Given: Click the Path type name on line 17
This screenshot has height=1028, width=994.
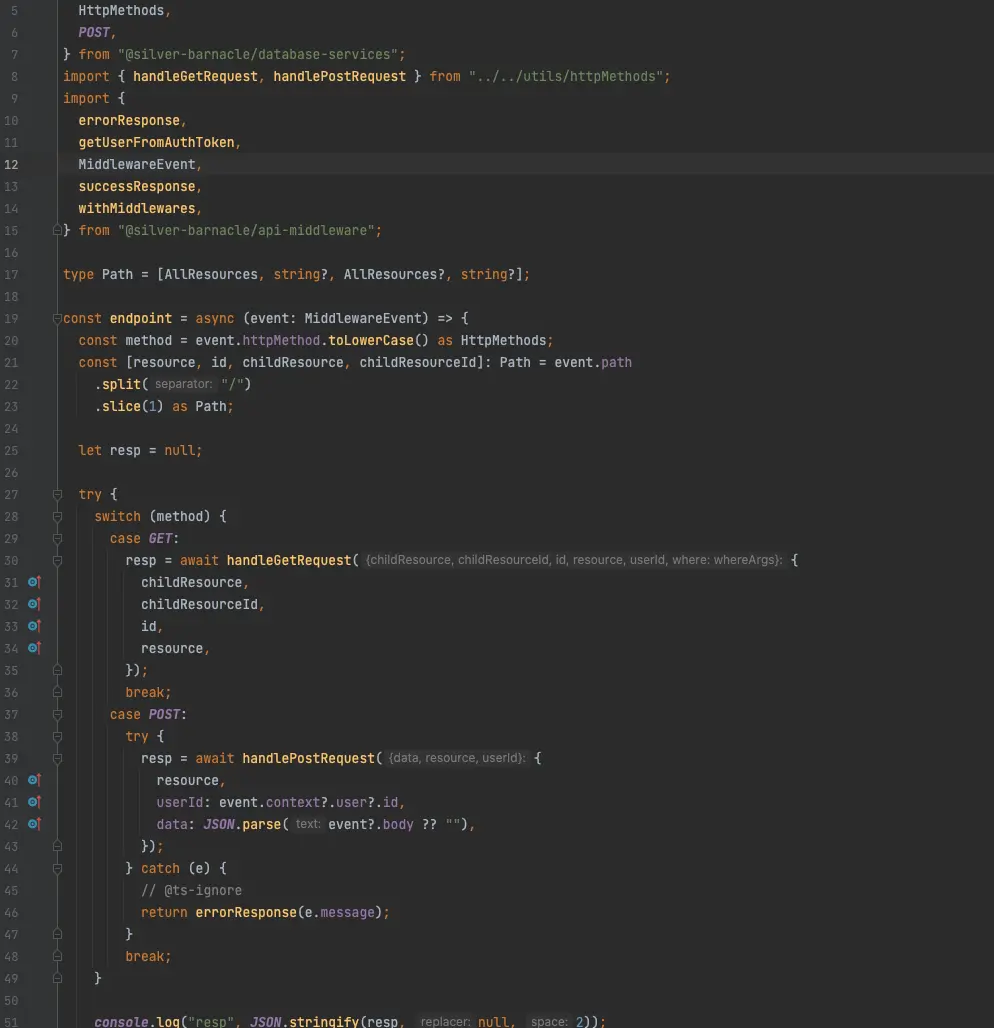Looking at the screenshot, I should coord(117,275).
